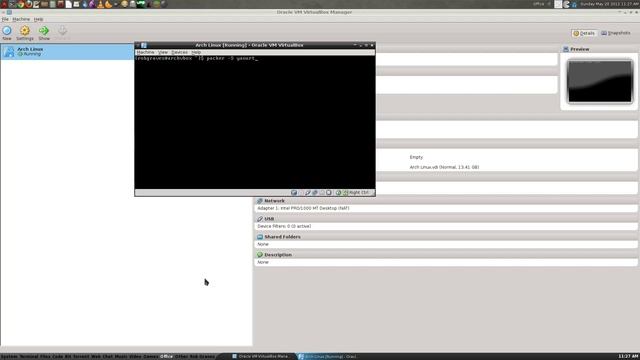Image resolution: width=640 pixels, height=360 pixels.
Task: Open the Machine menu in VirtualBox Manager
Action: (x=21, y=19)
